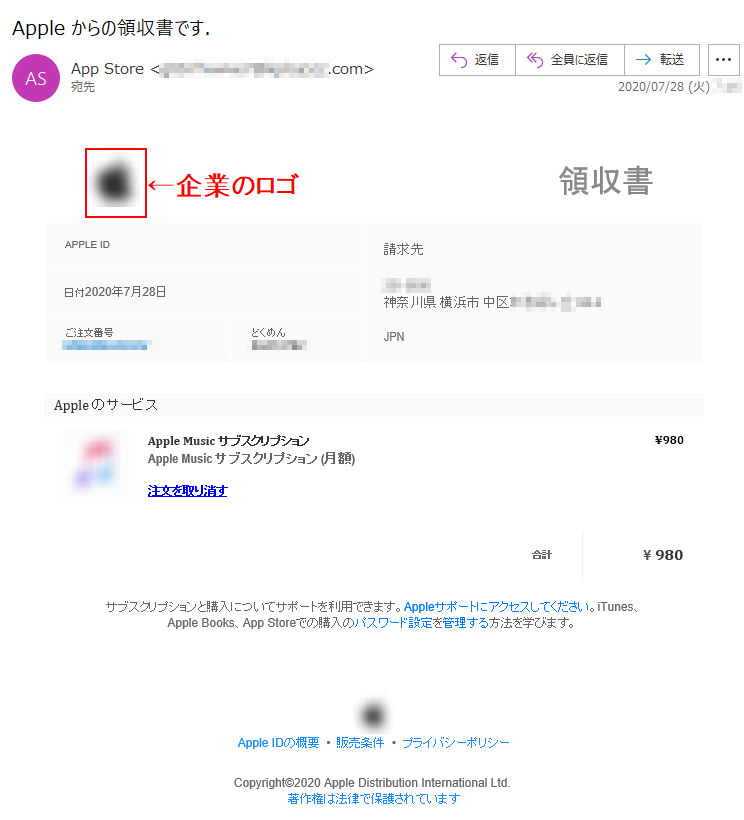Open the 著作権は法律で保護されています link
The image size is (744, 820).
[373, 799]
